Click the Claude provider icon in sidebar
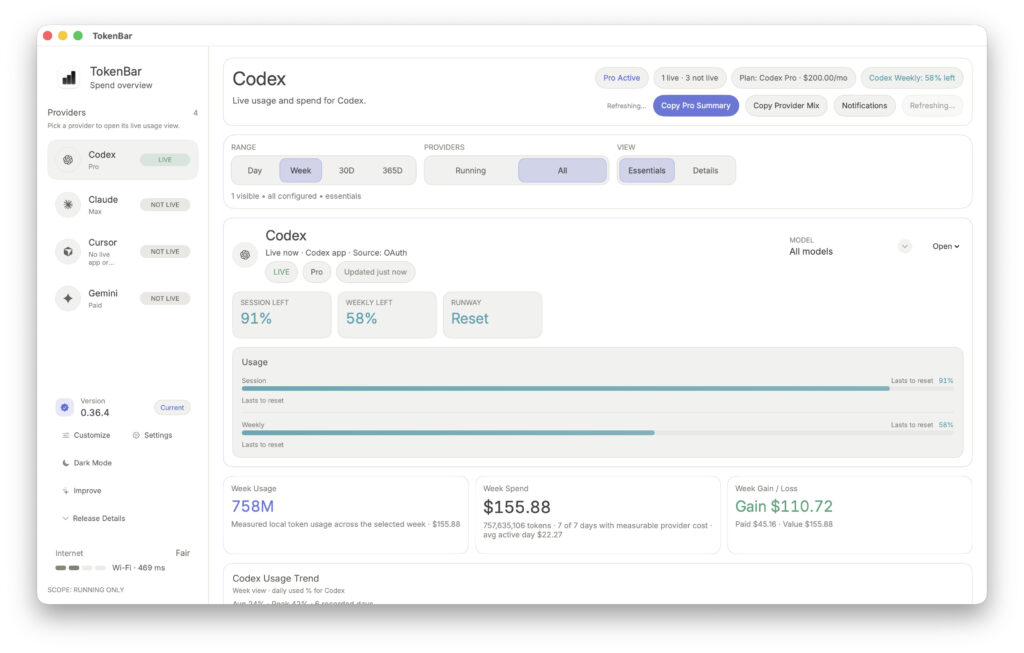The image size is (1024, 653). coord(68,205)
